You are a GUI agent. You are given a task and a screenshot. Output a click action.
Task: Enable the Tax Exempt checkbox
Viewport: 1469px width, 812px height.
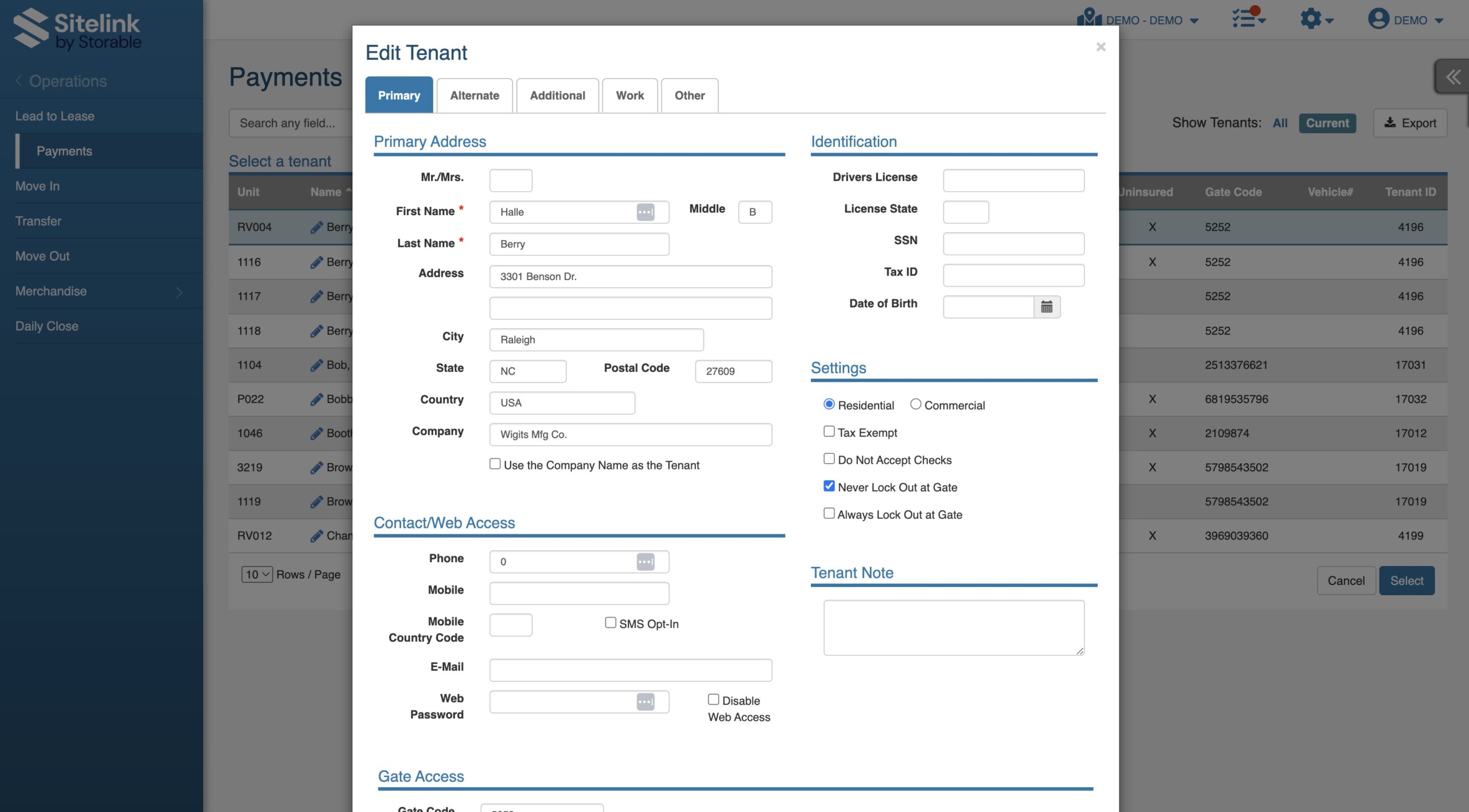point(829,431)
